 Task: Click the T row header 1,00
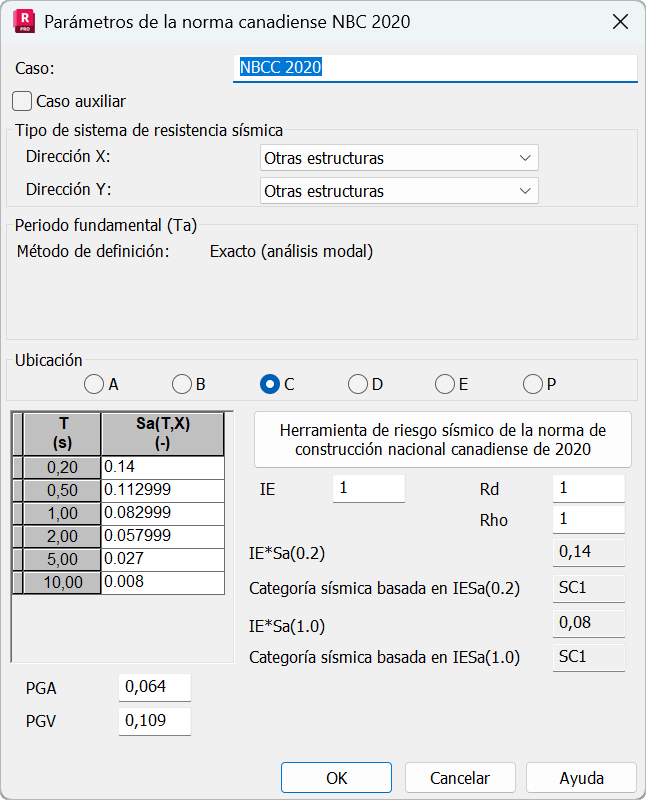(x=62, y=513)
